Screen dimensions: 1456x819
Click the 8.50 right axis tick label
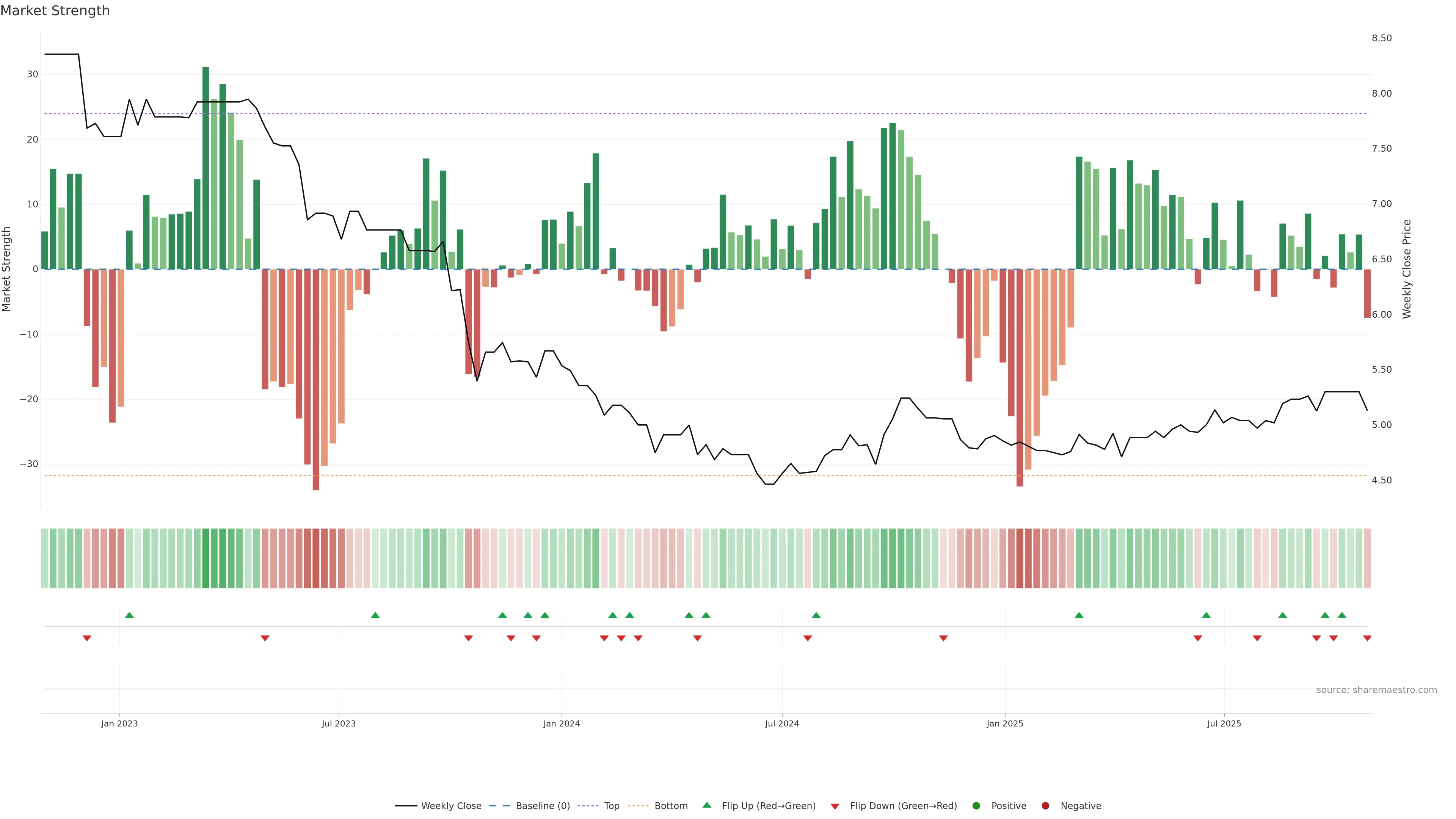pos(1381,38)
